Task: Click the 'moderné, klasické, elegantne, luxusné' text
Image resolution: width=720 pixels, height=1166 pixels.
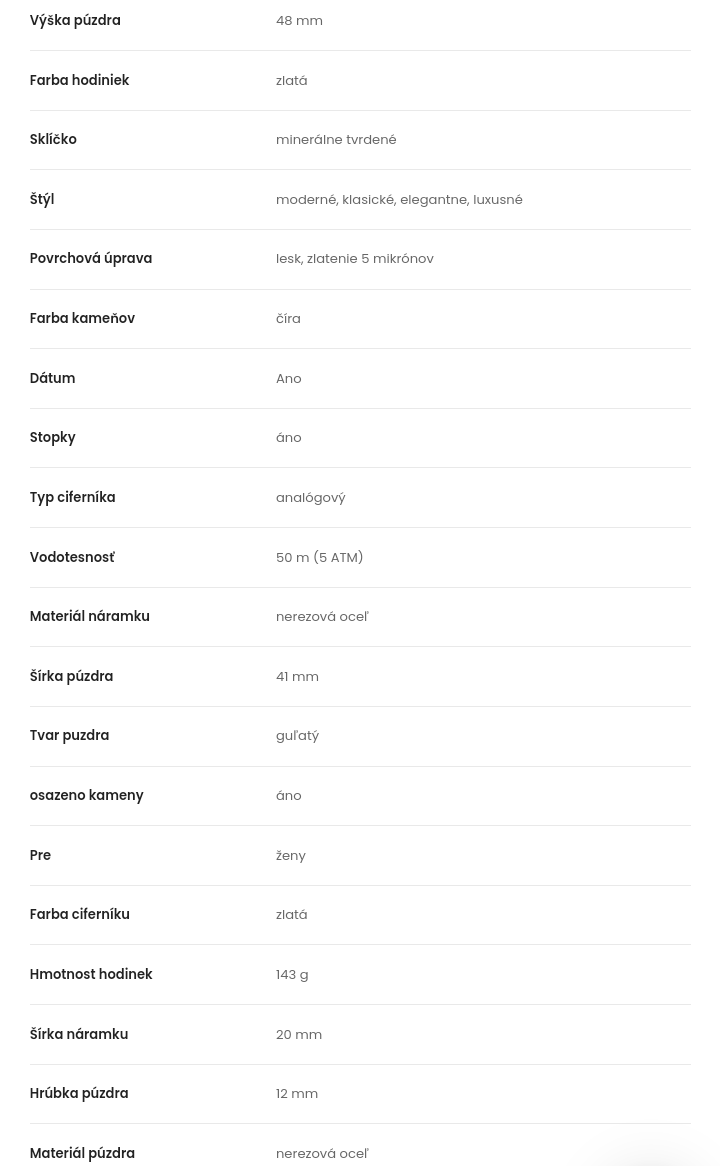Action: pos(399,199)
